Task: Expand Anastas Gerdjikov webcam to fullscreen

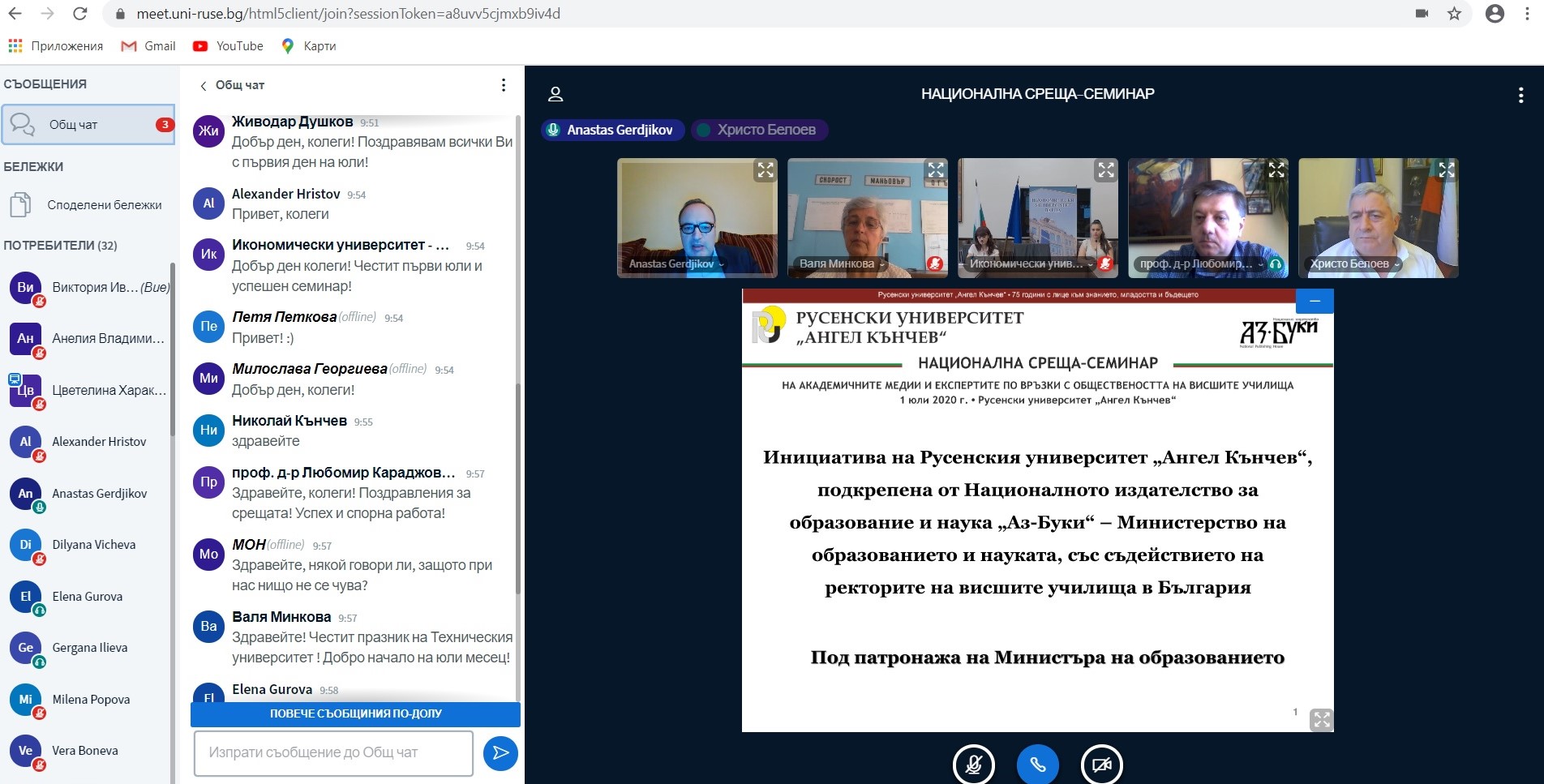Action: (x=765, y=170)
